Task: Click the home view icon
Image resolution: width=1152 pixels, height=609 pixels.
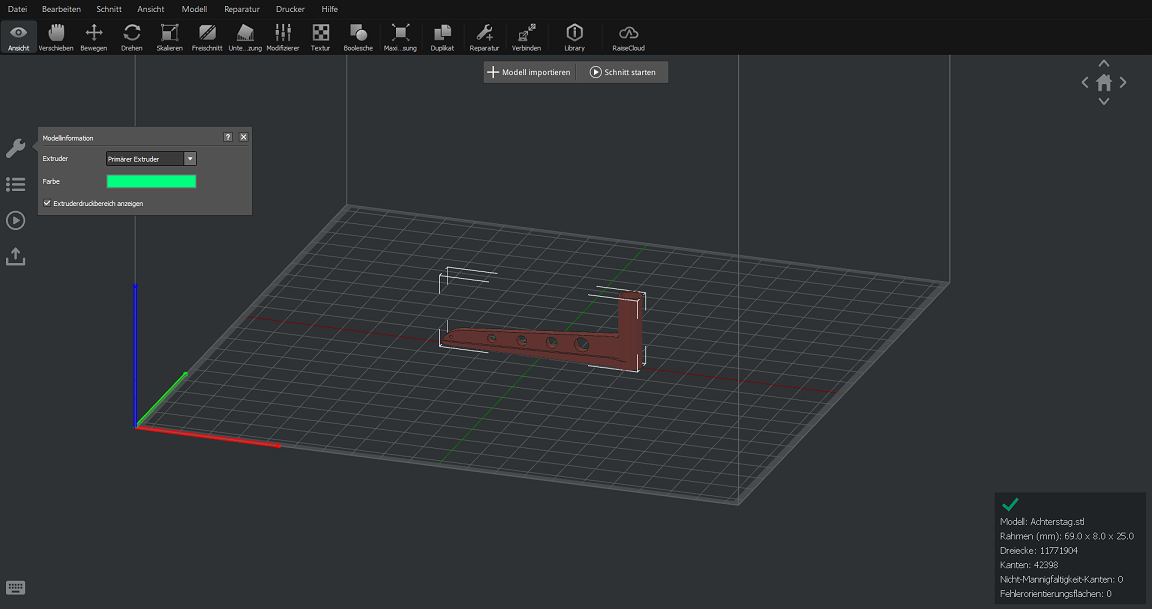Action: (x=1104, y=83)
